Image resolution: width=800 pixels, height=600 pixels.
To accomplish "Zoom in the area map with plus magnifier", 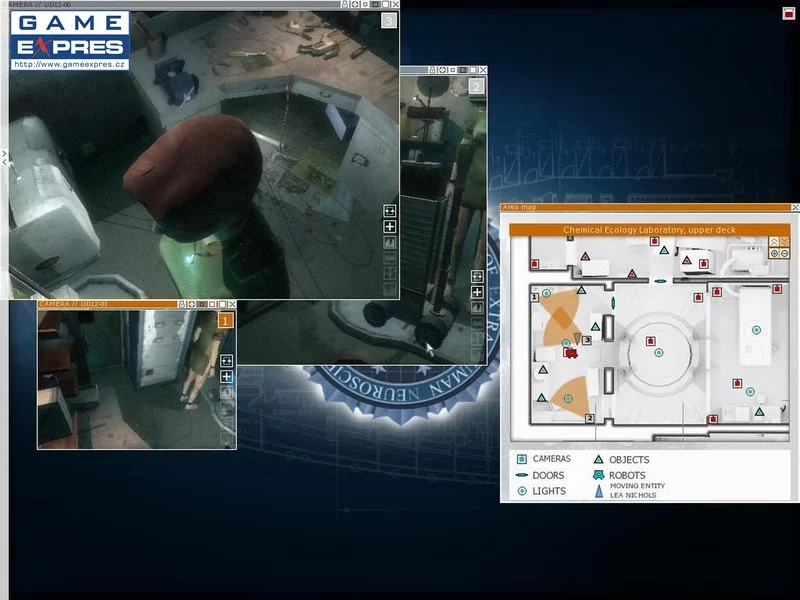I will (x=773, y=253).
